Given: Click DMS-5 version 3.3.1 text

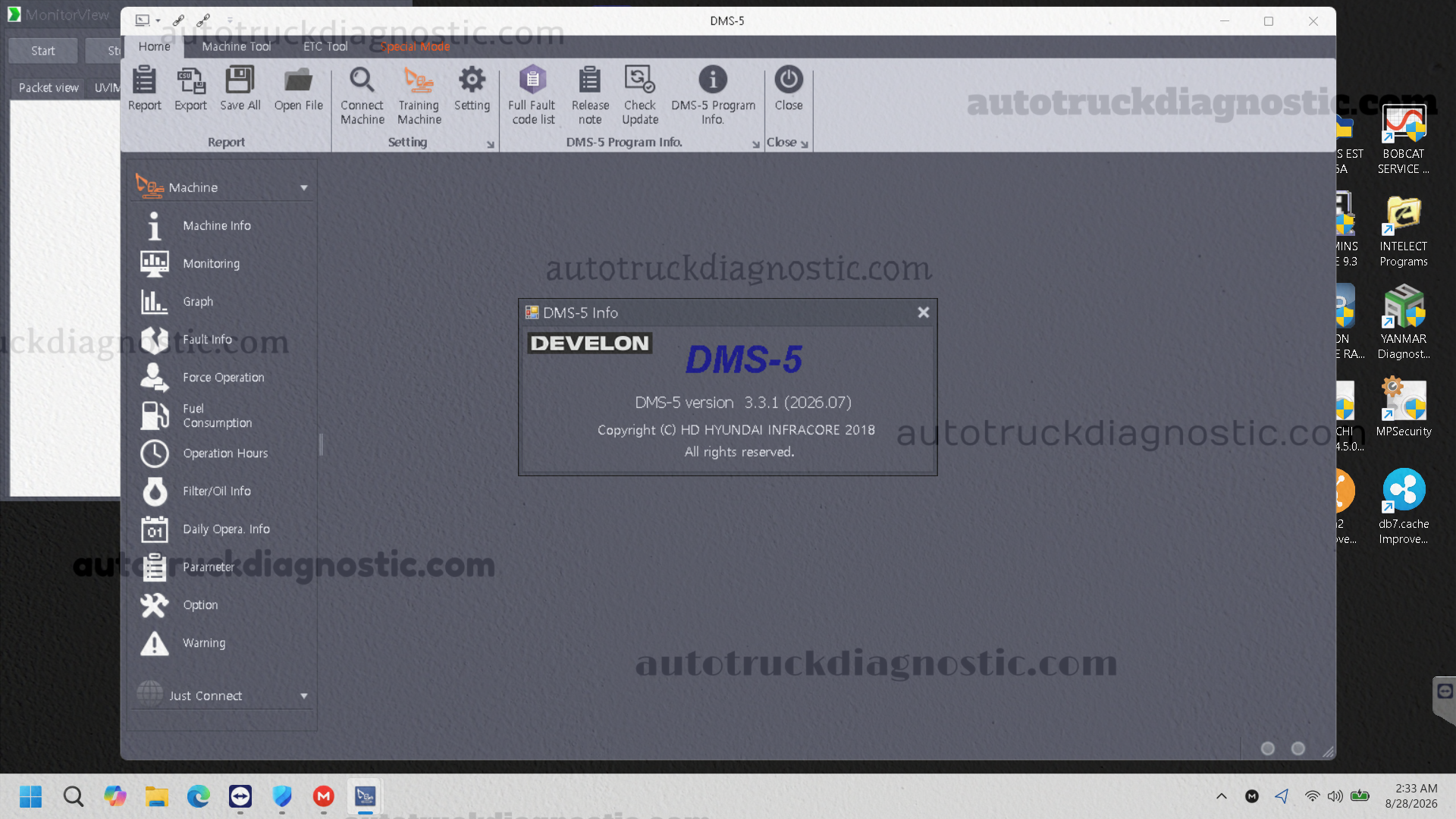Looking at the screenshot, I should pos(743,403).
